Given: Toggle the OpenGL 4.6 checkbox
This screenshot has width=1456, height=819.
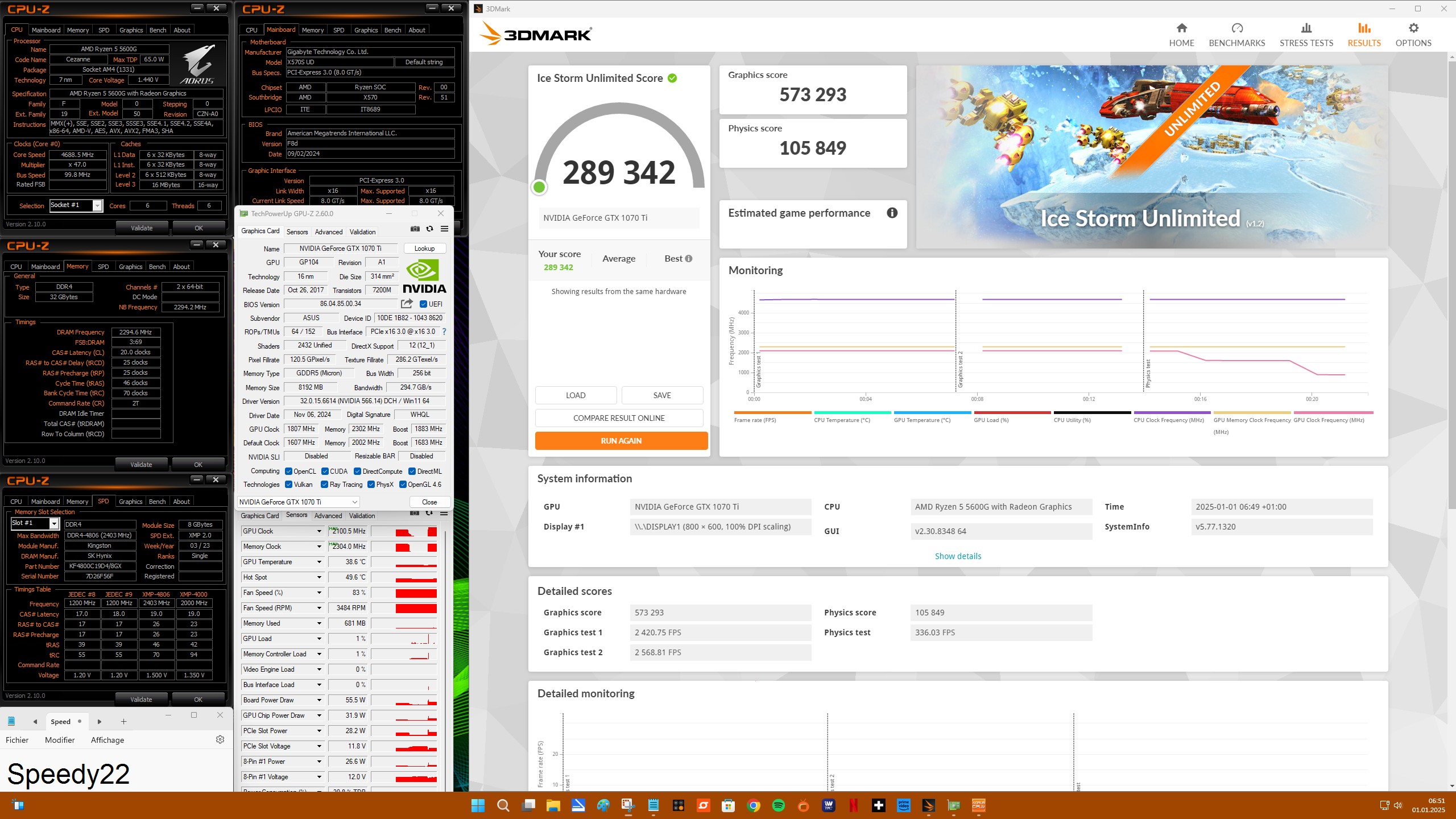Looking at the screenshot, I should (x=403, y=485).
